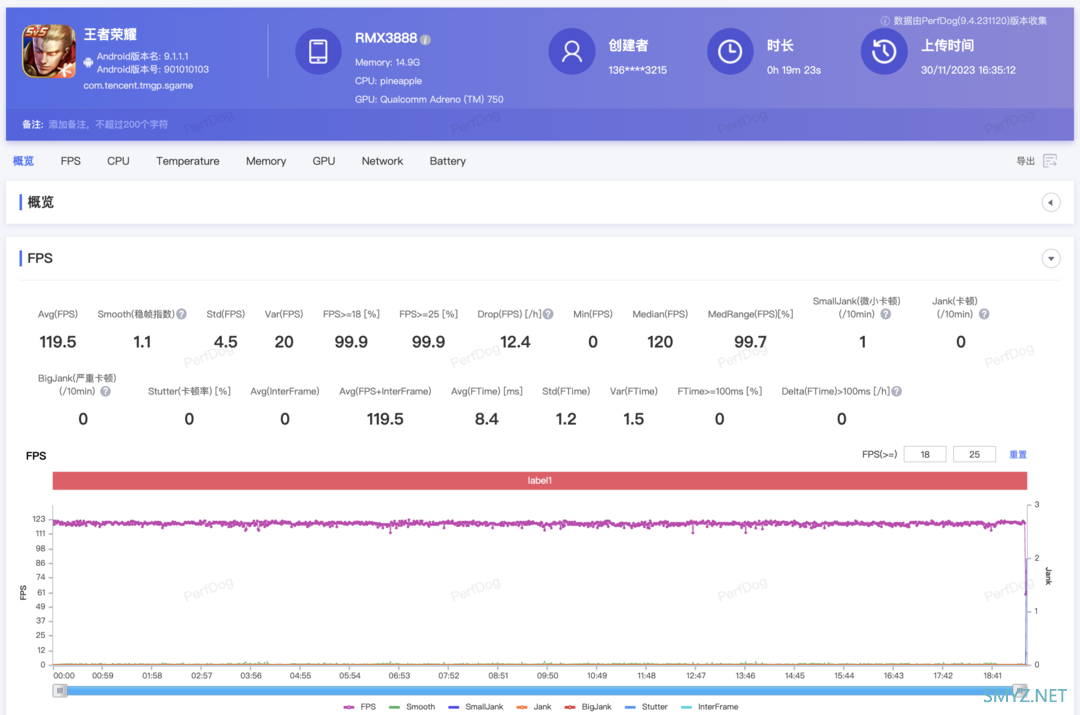The height and width of the screenshot is (715, 1080).
Task: Click the FPS threshold field showing 18
Action: tap(925, 455)
